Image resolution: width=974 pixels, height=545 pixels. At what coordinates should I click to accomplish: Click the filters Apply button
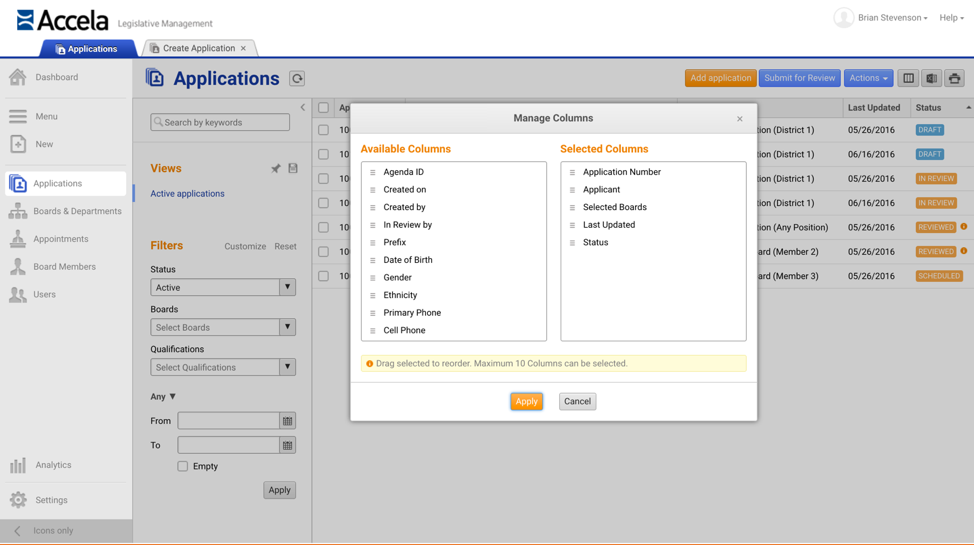point(280,490)
